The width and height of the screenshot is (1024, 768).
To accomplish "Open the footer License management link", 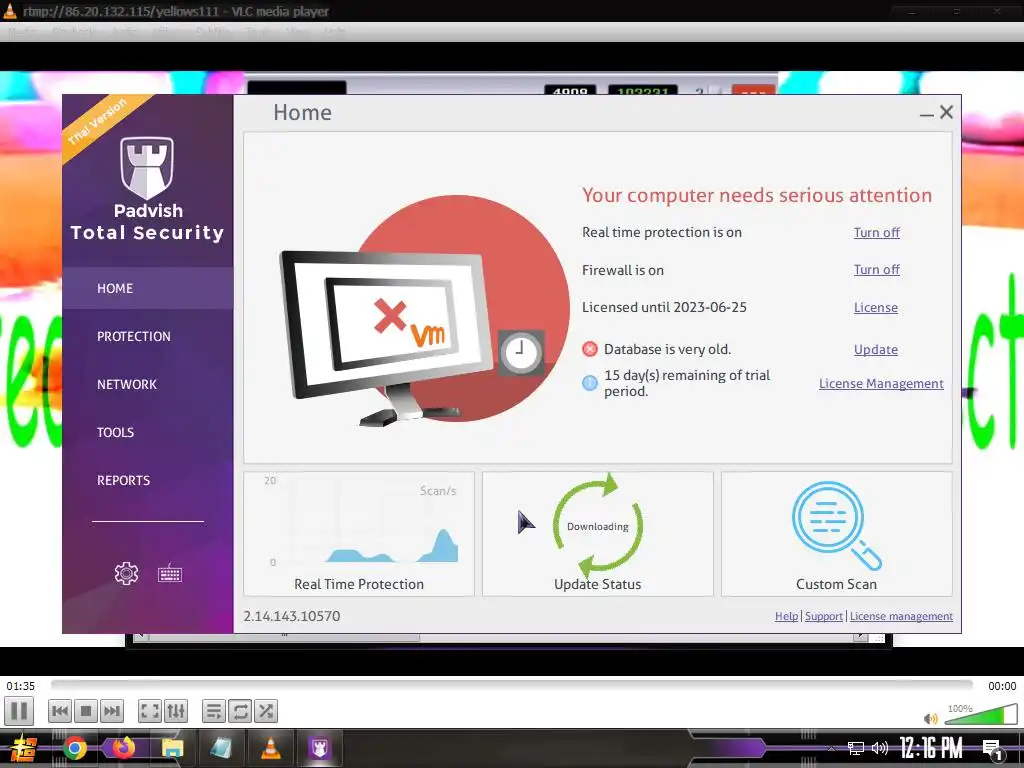I will tap(901, 616).
